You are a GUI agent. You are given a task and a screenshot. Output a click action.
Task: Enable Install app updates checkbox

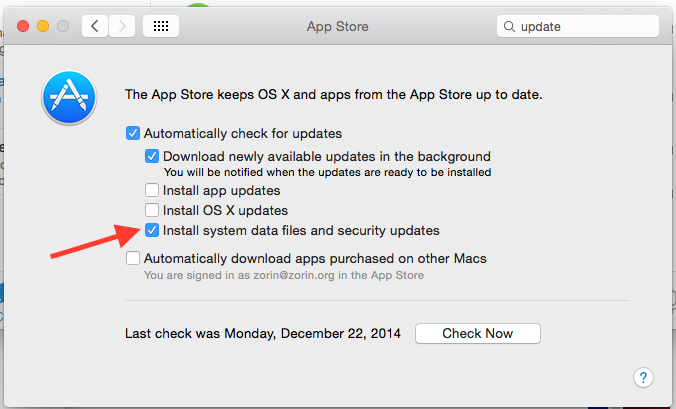[152, 190]
